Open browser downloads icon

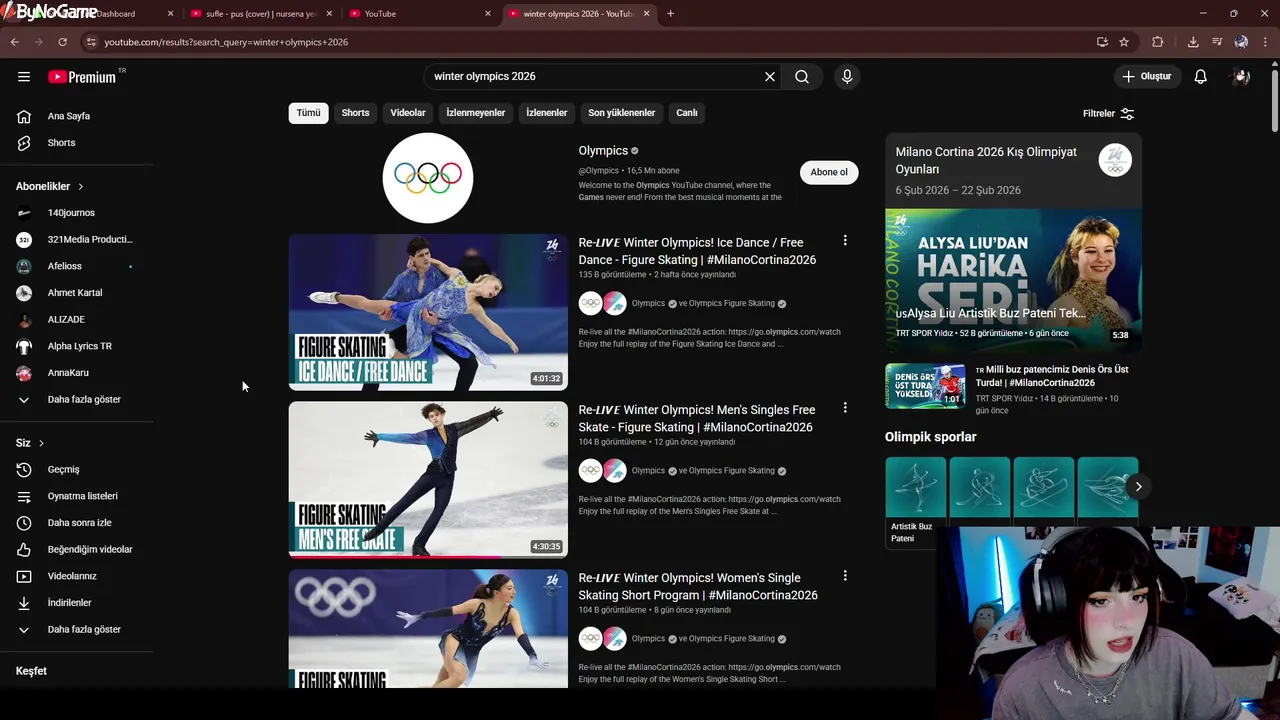(x=1193, y=42)
